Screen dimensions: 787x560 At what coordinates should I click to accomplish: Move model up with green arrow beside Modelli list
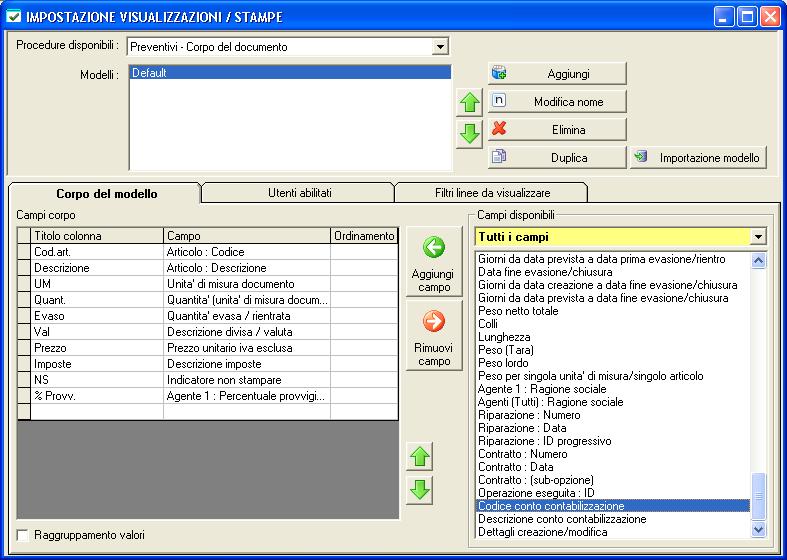[x=469, y=103]
